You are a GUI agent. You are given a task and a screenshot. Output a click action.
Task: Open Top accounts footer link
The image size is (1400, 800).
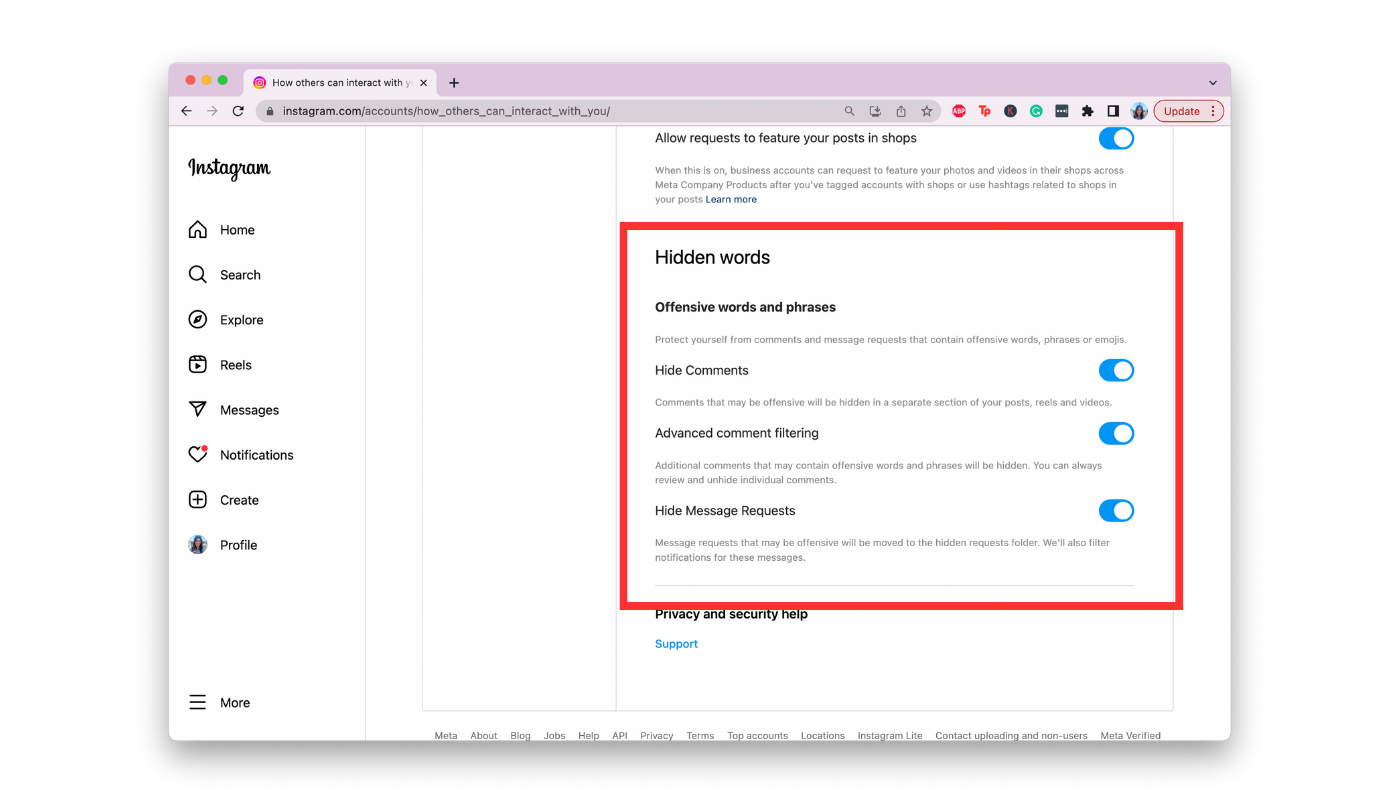click(x=757, y=735)
